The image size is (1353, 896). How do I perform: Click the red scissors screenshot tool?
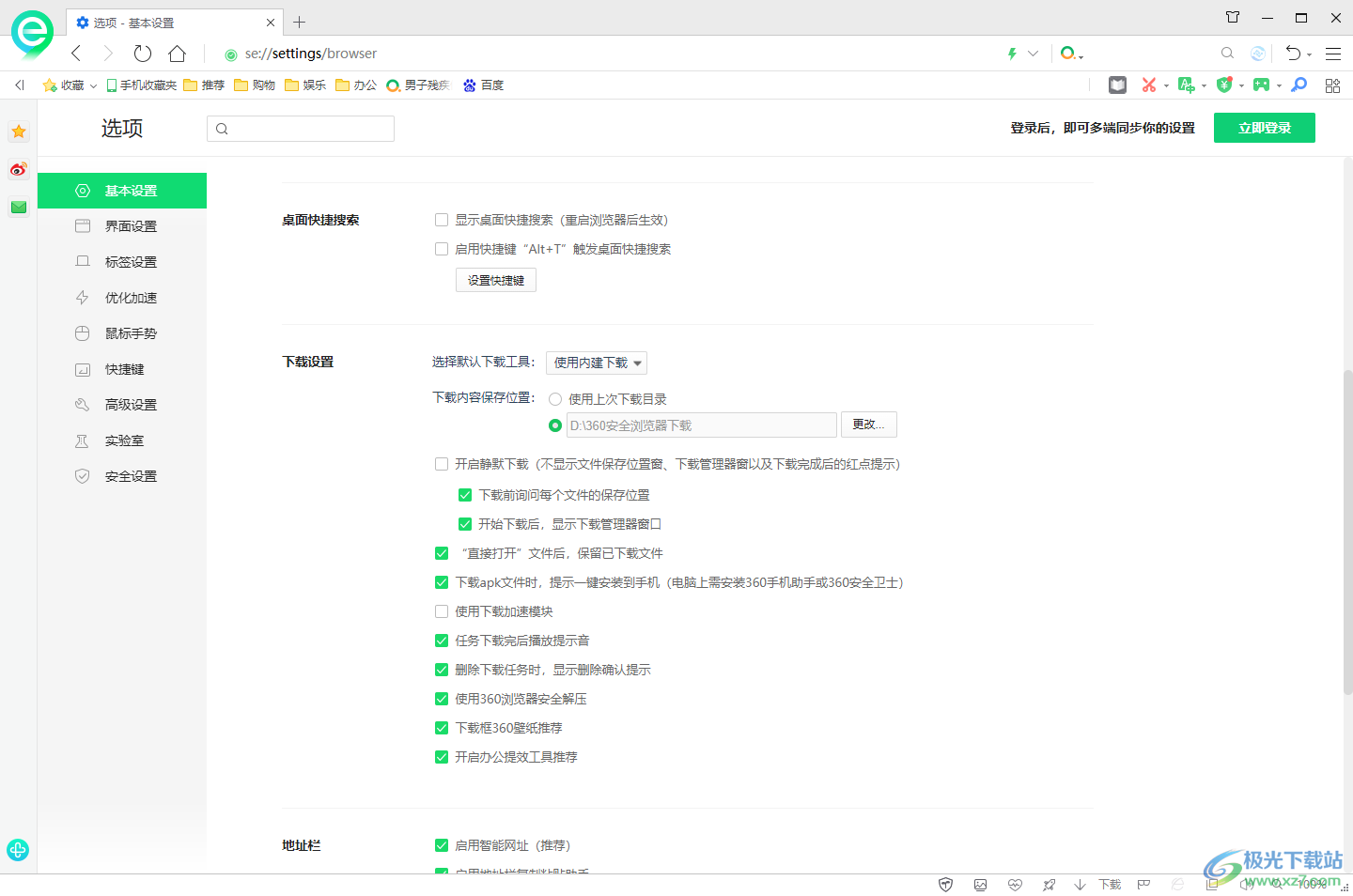click(x=1148, y=85)
